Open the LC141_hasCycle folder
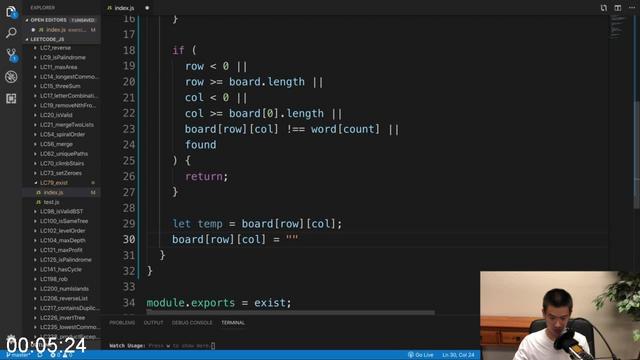 coord(60,269)
